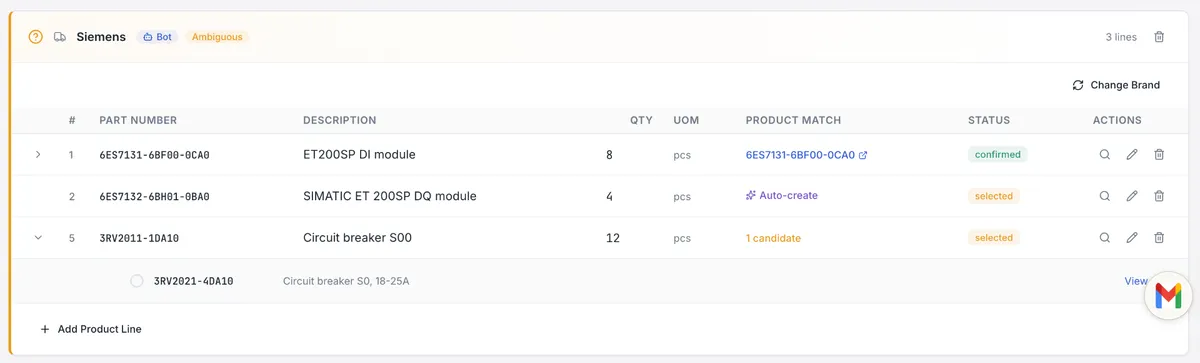Open product match link 6ES7131-6BF00-0CA0

(806, 155)
